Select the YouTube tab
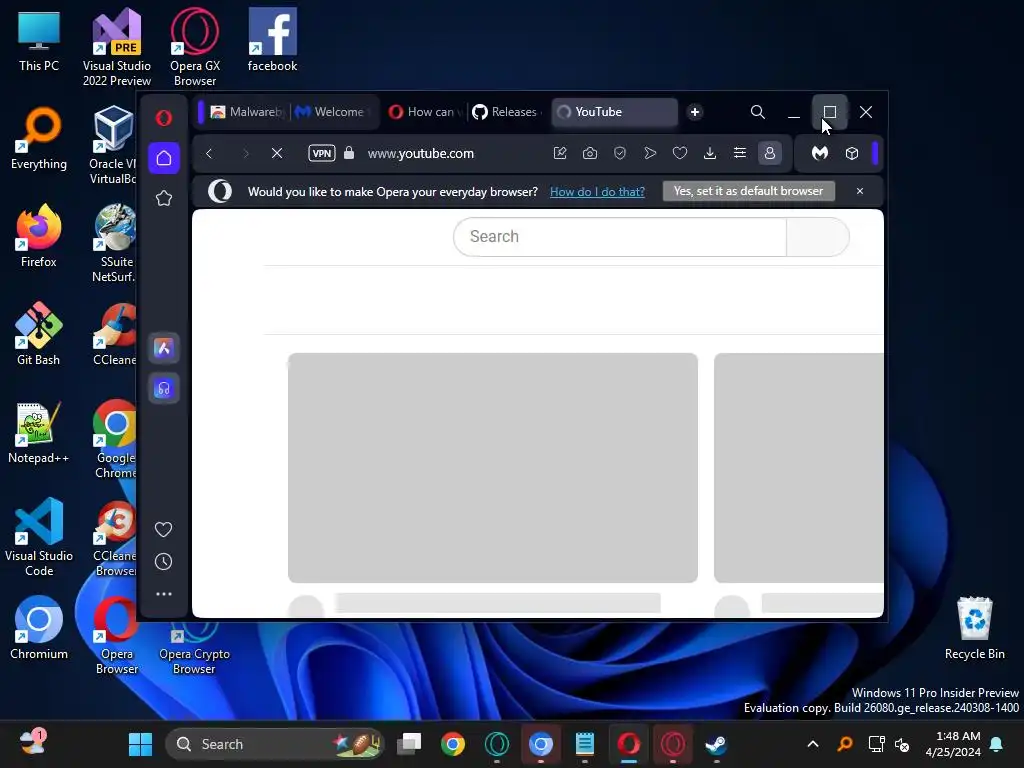 [x=615, y=112]
